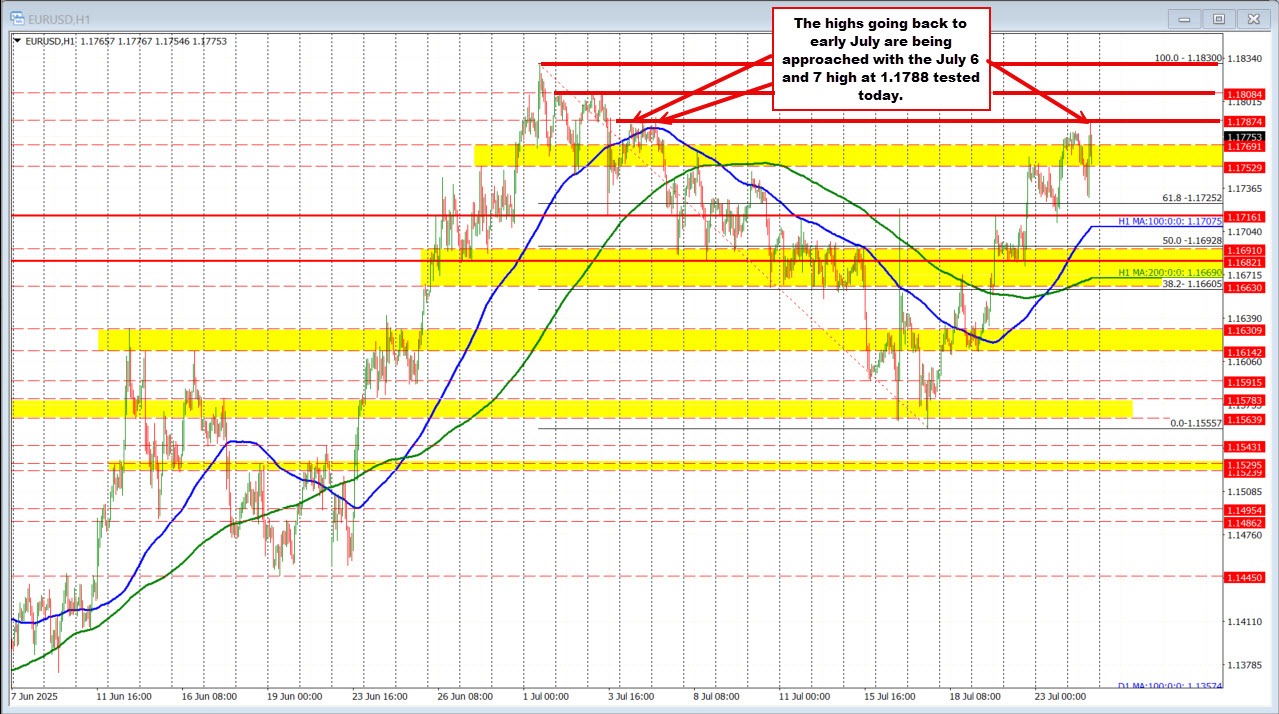Click the D1 MA:100 label 1.13574
The width and height of the screenshot is (1279, 714).
point(1170,686)
